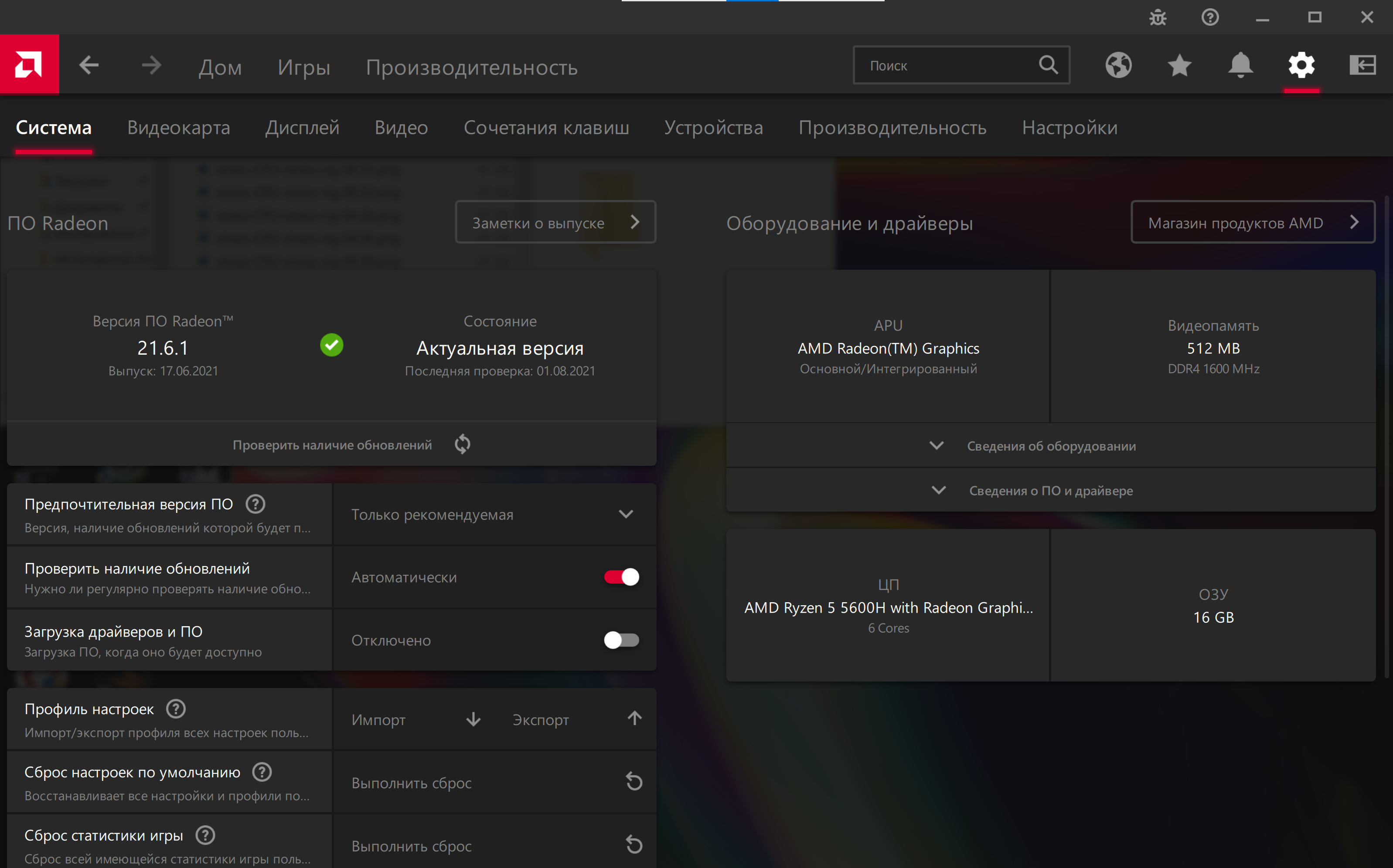Click the vertical scrollbar on right edge
Screen dimensions: 1393x868
click(1387, 436)
